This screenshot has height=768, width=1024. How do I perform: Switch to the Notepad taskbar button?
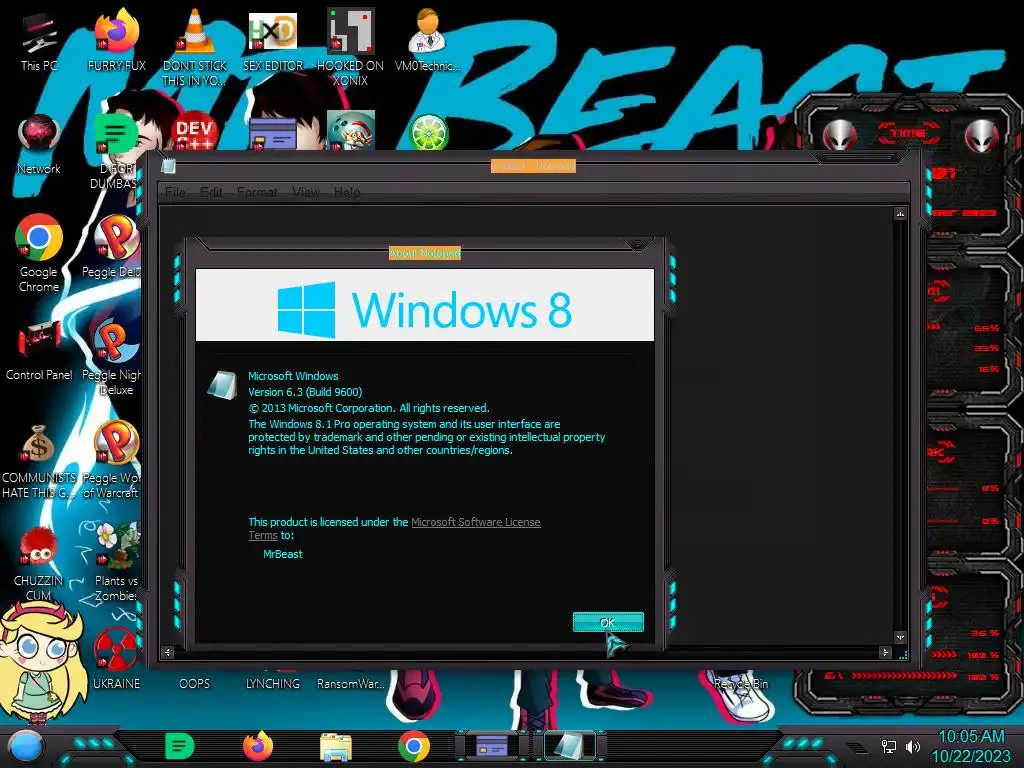(569, 746)
